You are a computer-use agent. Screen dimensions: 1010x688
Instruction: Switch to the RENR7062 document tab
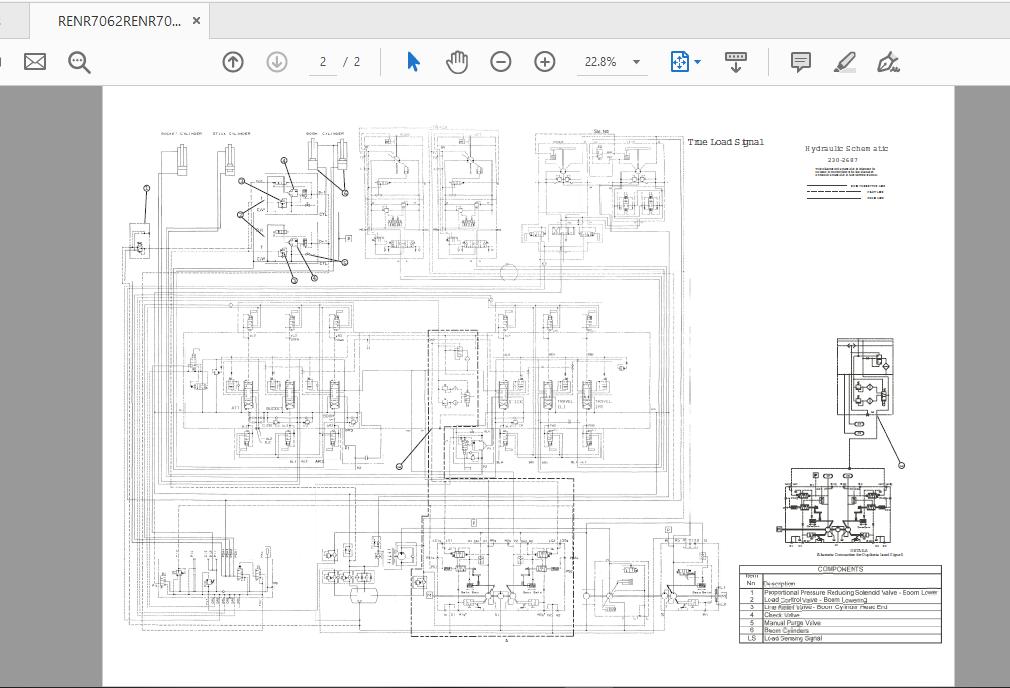pyautogui.click(x=118, y=20)
